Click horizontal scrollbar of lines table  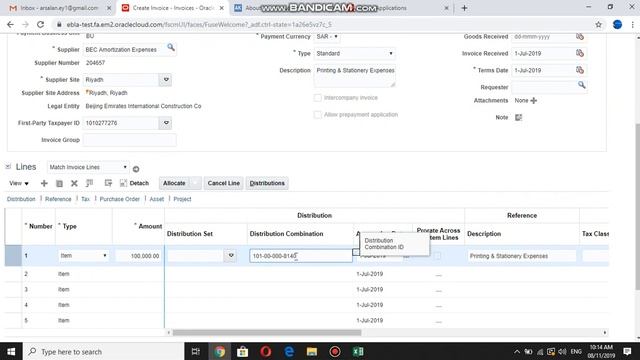pyautogui.click(x=267, y=333)
